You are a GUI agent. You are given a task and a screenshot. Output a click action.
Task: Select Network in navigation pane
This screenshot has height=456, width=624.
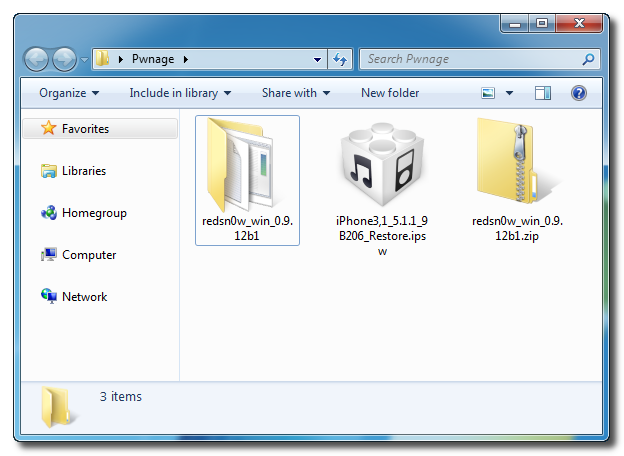pyautogui.click(x=84, y=297)
